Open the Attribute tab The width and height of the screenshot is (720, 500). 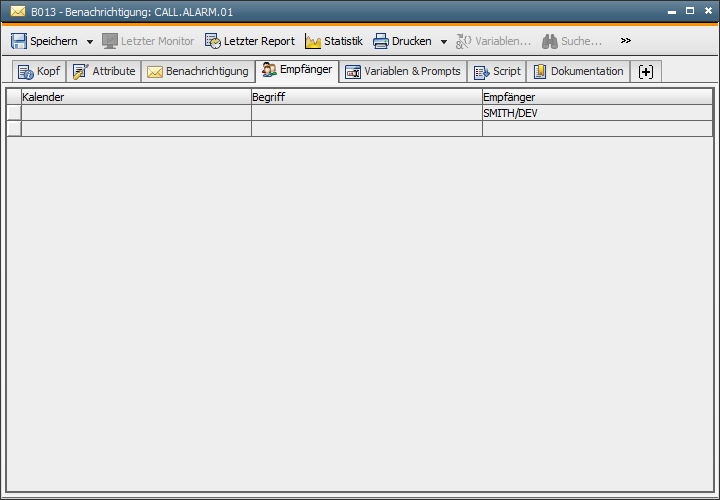pyautogui.click(x=104, y=71)
